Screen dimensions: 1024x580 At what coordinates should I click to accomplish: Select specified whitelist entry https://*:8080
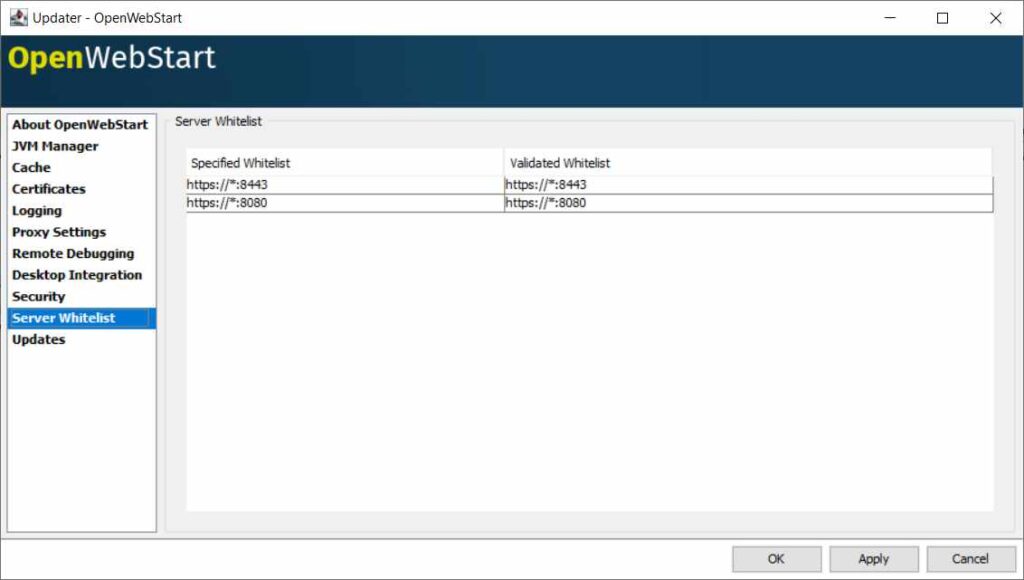[345, 203]
